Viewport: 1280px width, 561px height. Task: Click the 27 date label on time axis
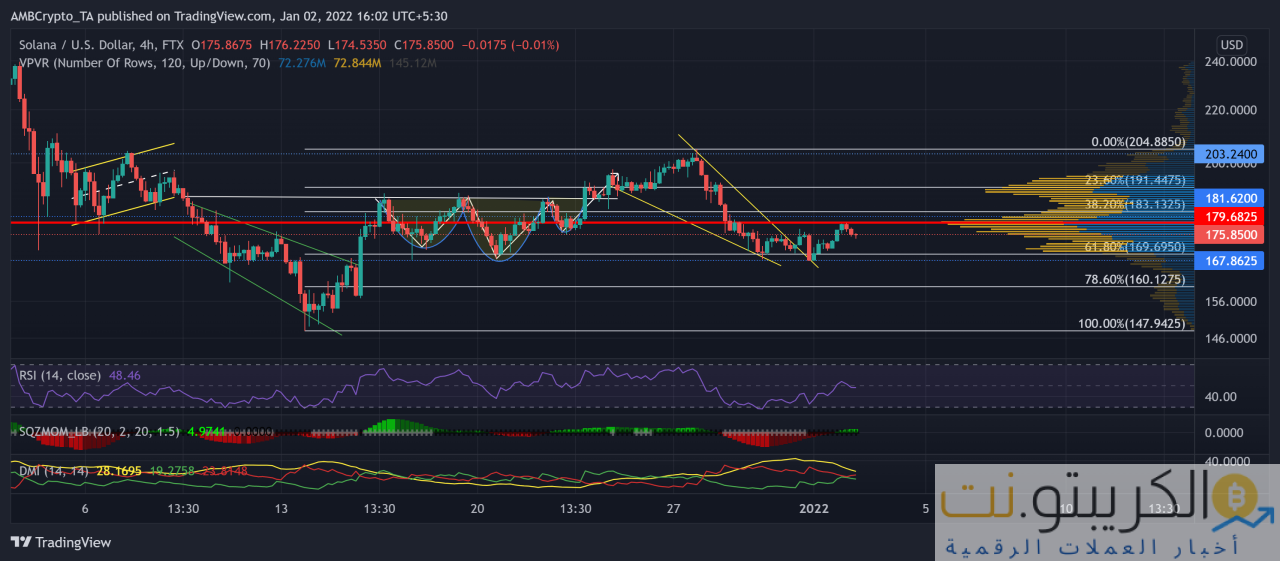(674, 508)
